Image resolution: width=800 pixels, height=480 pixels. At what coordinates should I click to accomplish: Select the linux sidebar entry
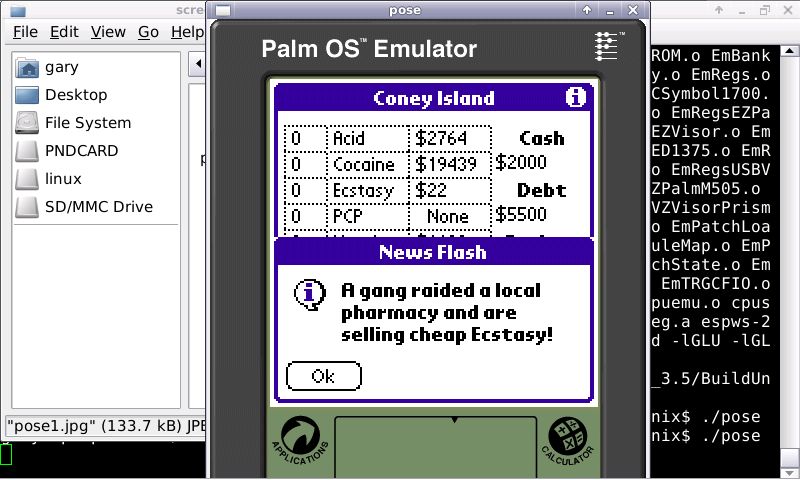[x=63, y=179]
